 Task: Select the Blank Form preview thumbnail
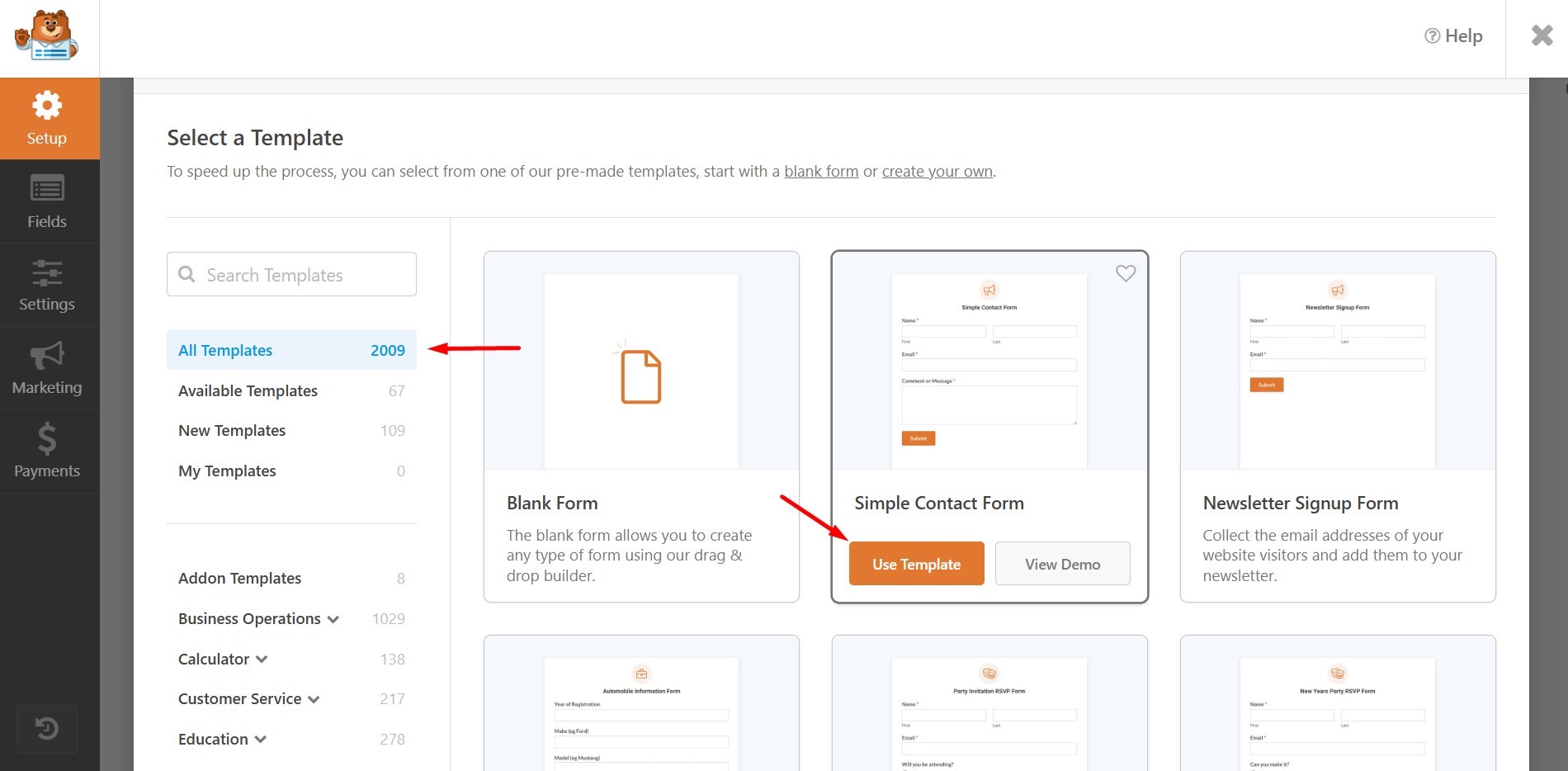pyautogui.click(x=641, y=361)
